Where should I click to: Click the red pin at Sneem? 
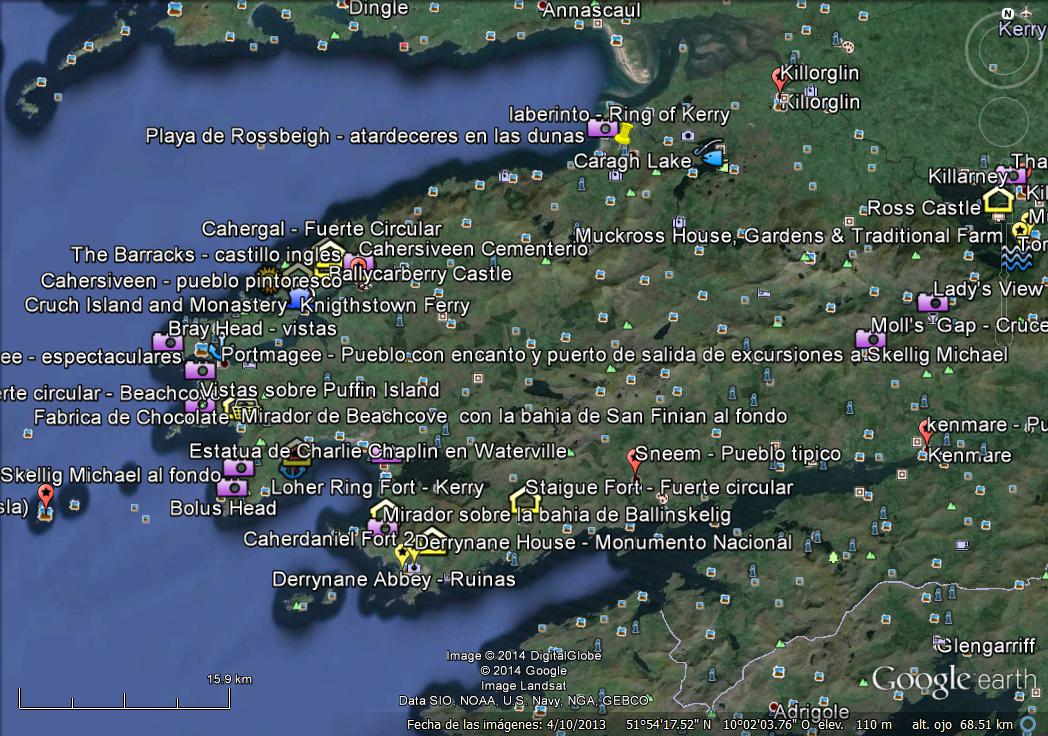(x=634, y=461)
